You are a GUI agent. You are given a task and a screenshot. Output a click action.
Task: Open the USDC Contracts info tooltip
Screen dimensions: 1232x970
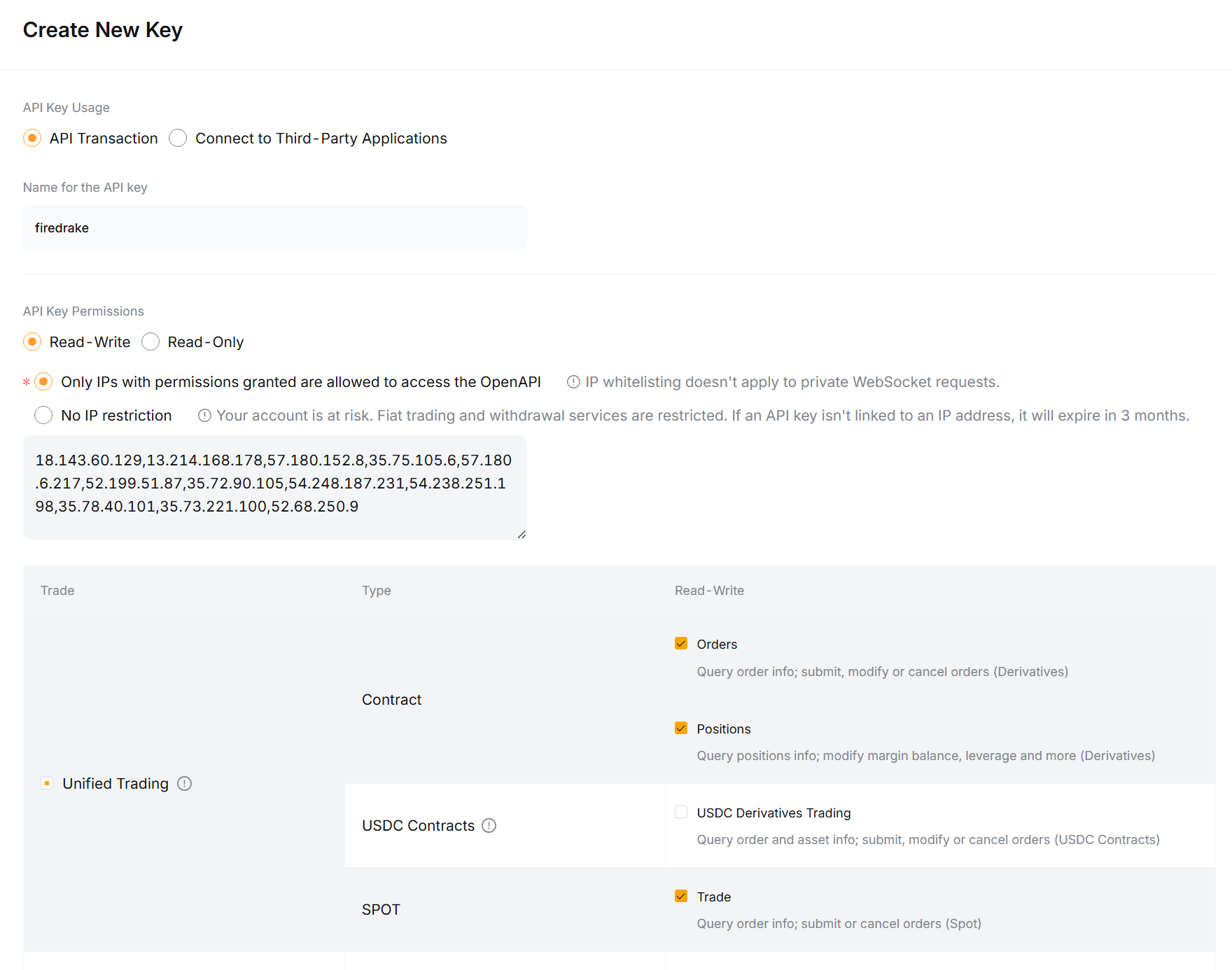point(489,826)
